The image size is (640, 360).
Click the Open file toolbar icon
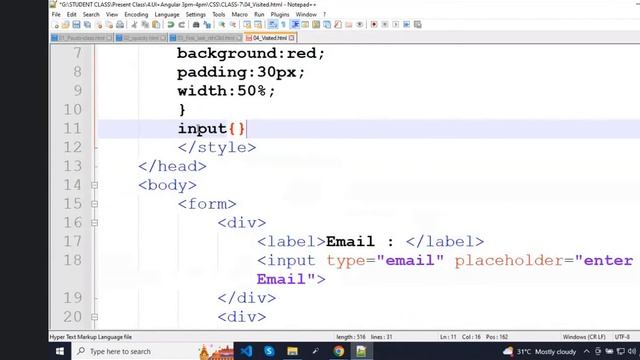click(65, 24)
